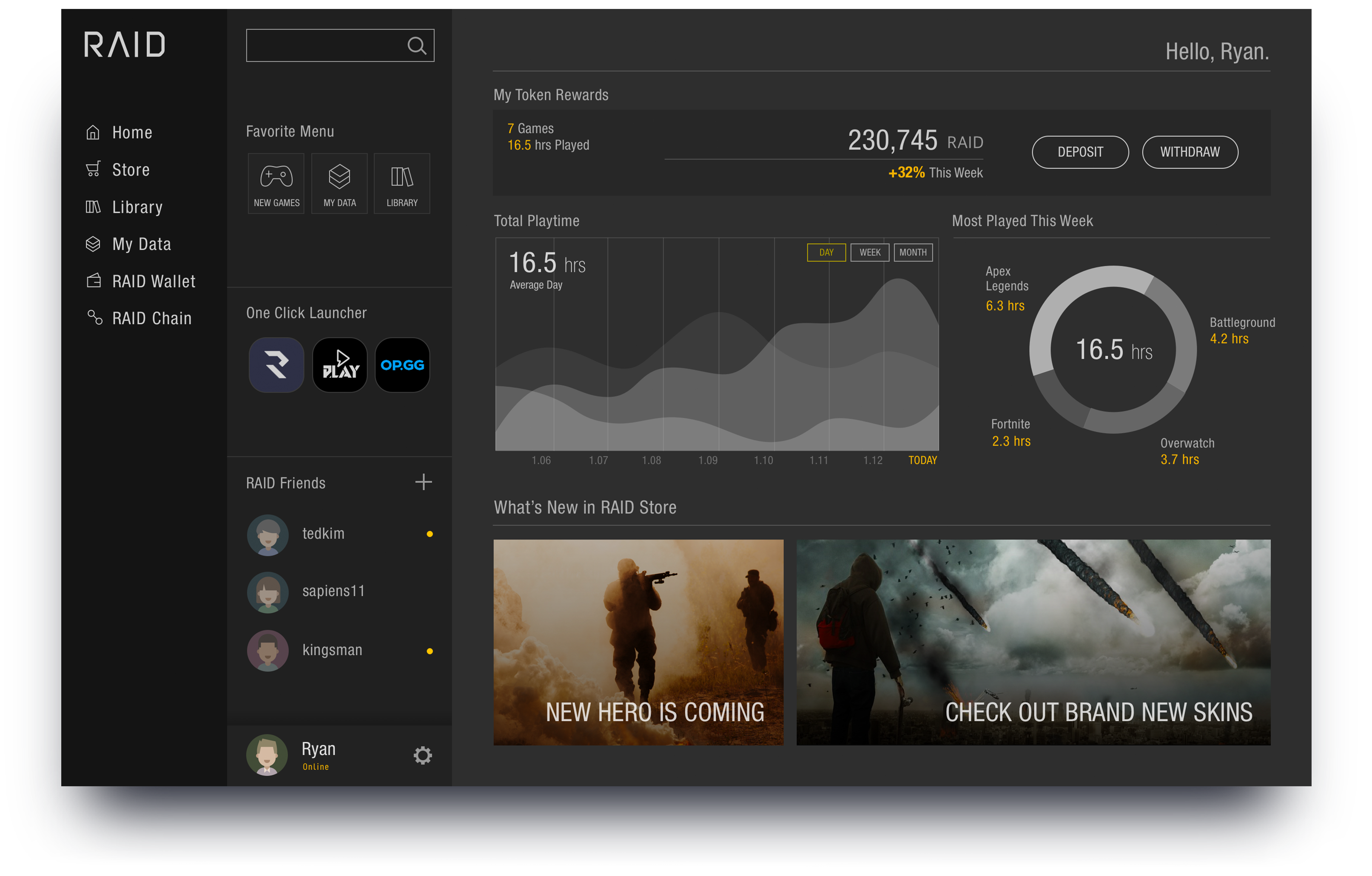Image resolution: width=1372 pixels, height=876 pixels.
Task: Open My Data favorite tile
Action: (339, 183)
